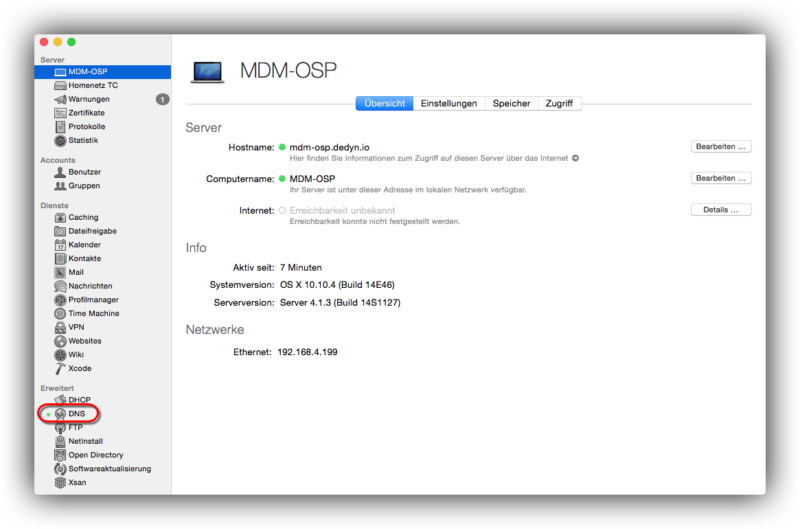
Task: Select the VPN service icon
Action: (x=60, y=328)
